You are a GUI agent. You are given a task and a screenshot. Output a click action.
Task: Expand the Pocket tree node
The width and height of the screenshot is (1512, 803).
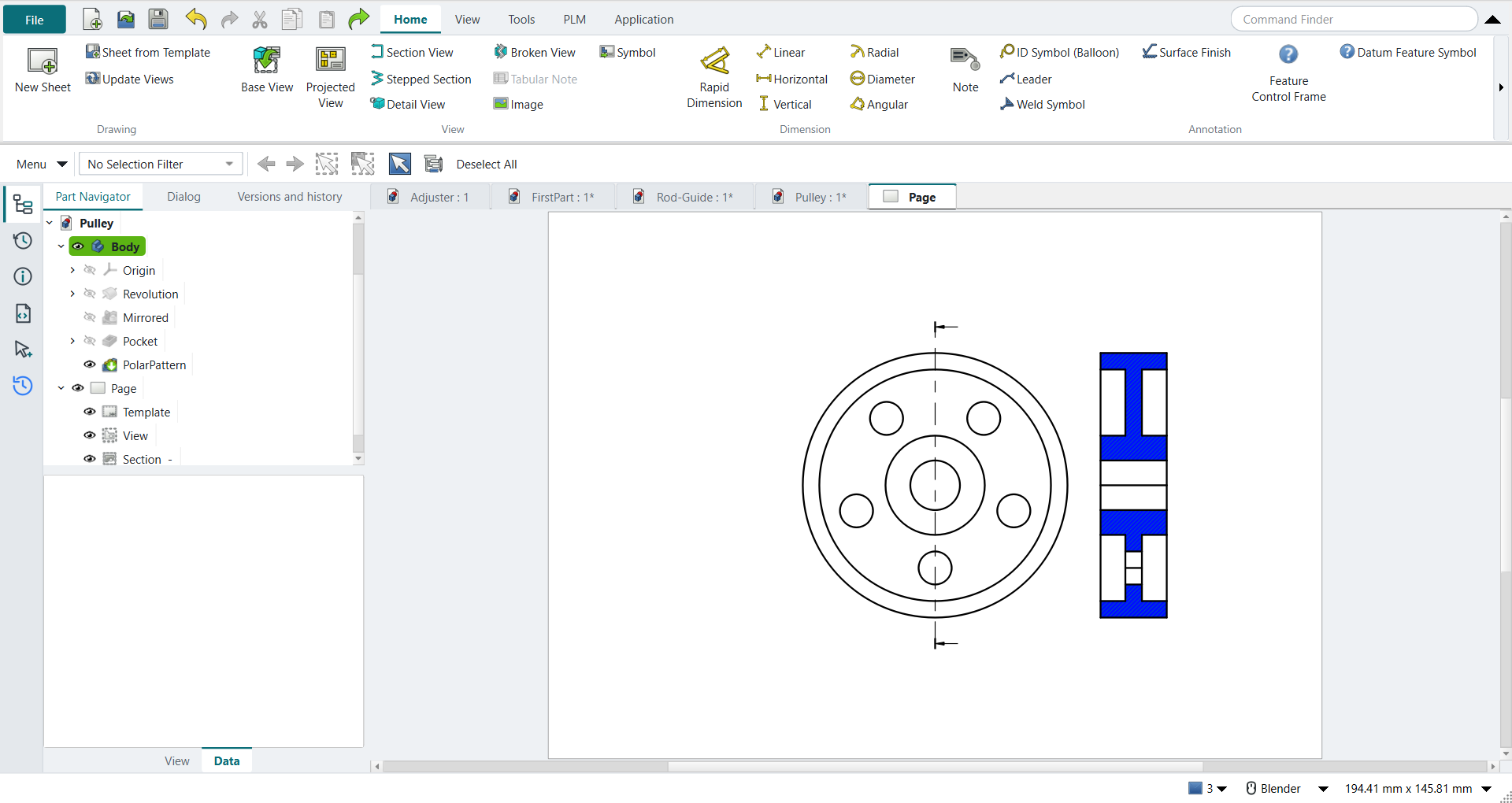[x=72, y=341]
